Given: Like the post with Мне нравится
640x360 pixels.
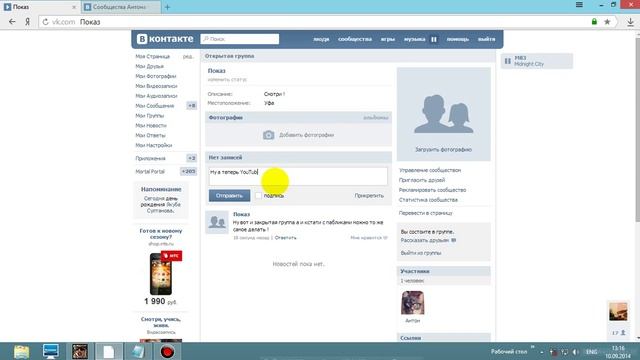Looking at the screenshot, I should [x=369, y=238].
